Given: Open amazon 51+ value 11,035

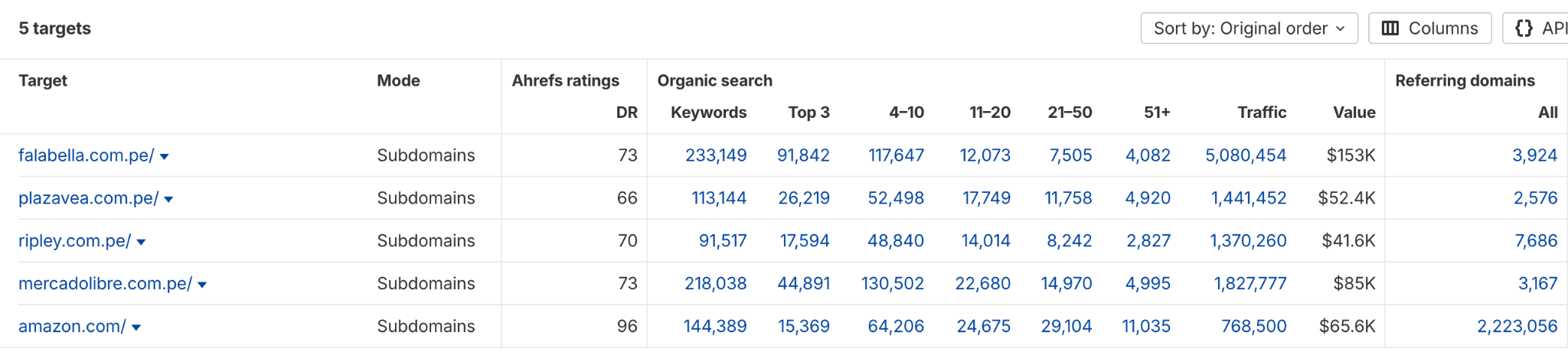Looking at the screenshot, I should coord(1146,327).
